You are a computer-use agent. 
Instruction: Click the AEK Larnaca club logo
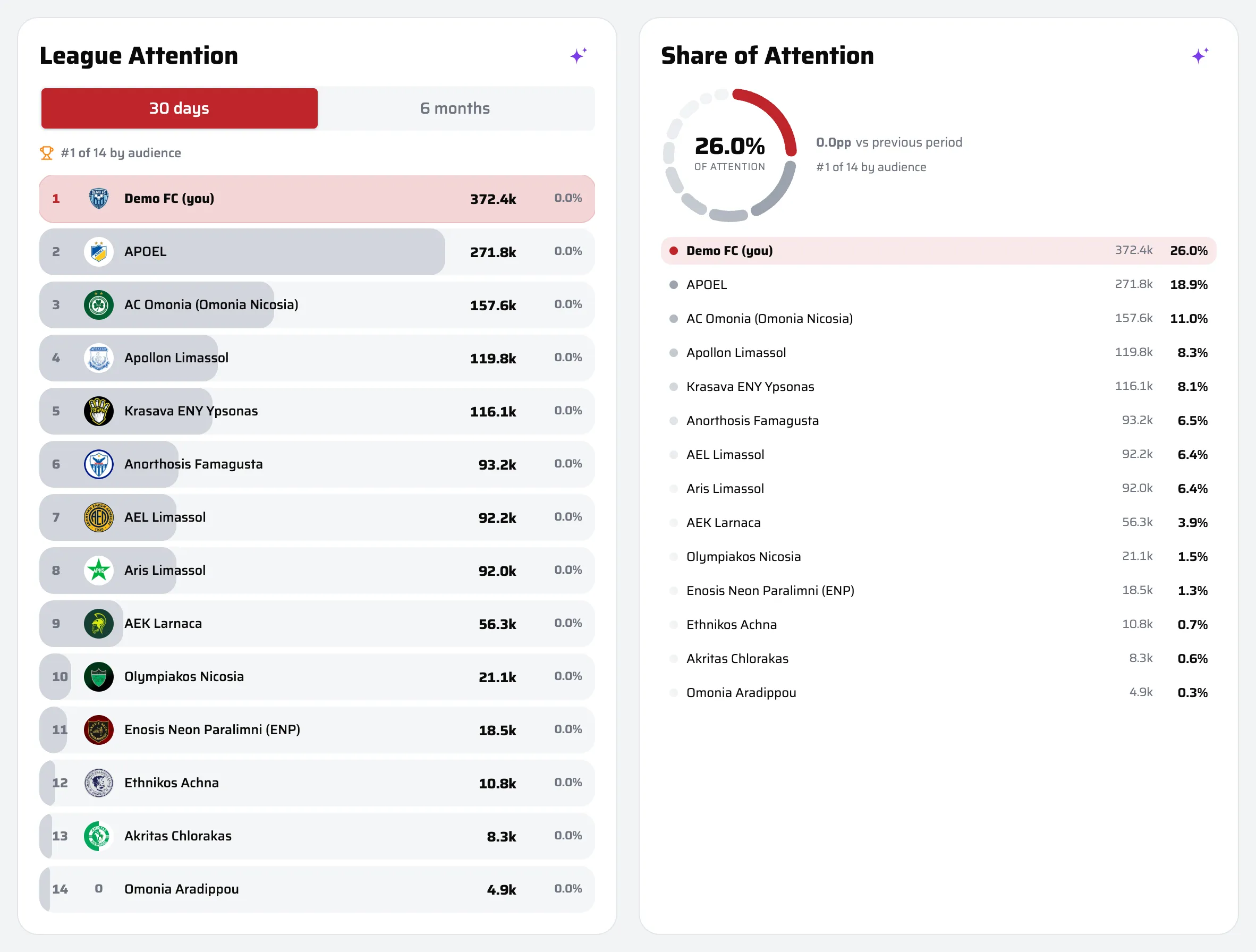[99, 623]
